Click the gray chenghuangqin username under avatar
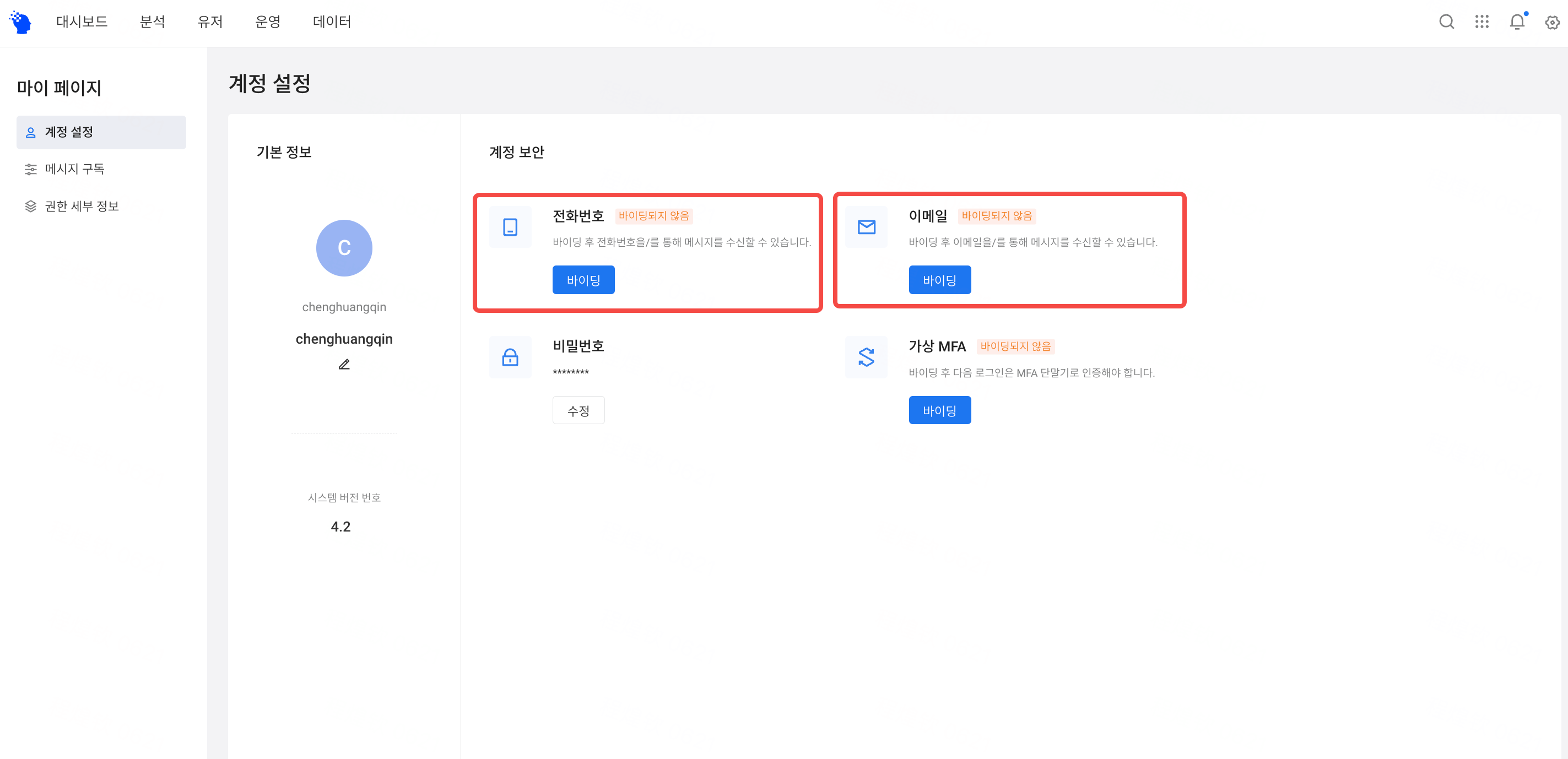 tap(344, 307)
